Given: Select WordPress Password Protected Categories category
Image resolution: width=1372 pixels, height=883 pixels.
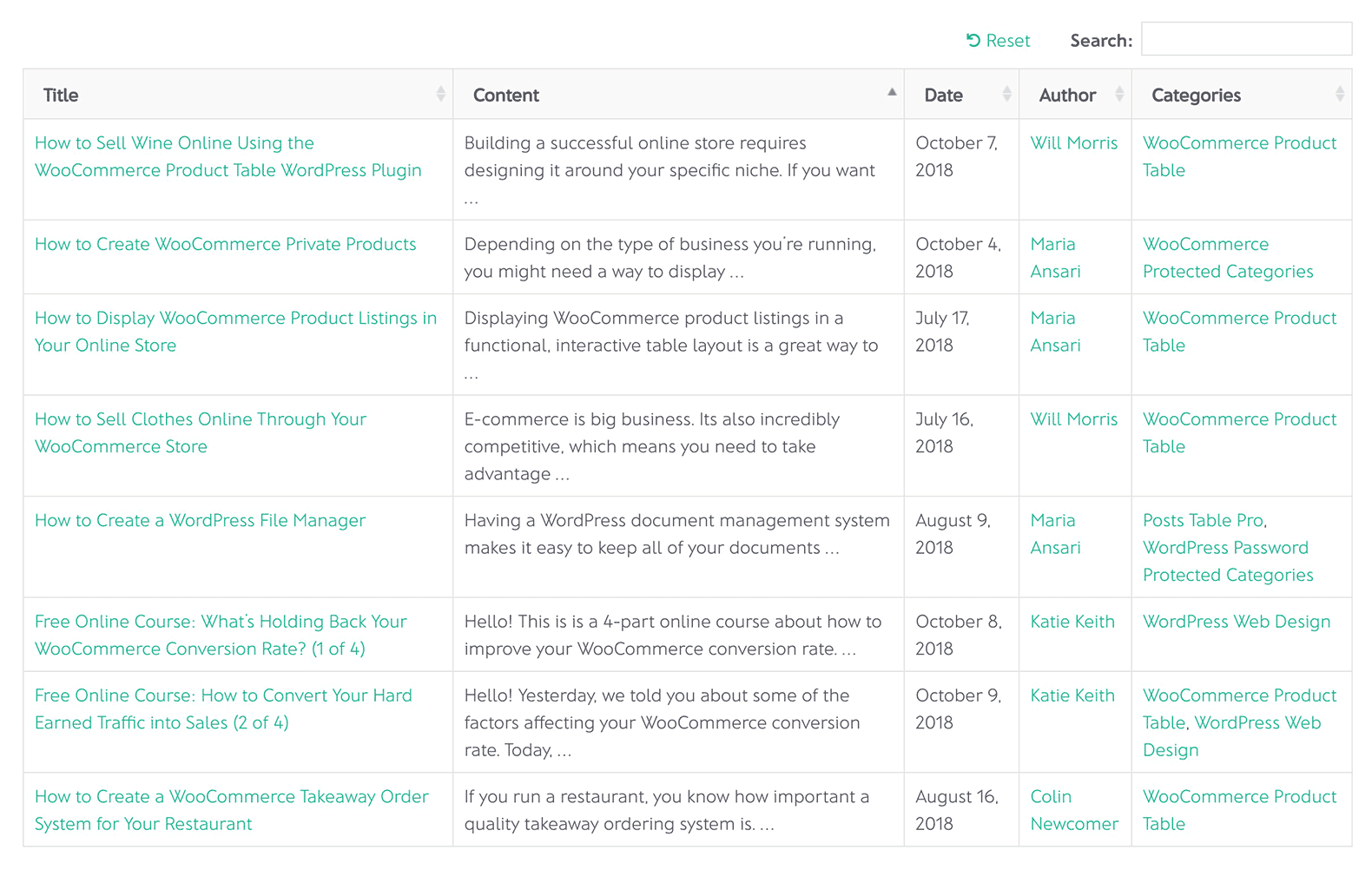Looking at the screenshot, I should click(x=1228, y=561).
